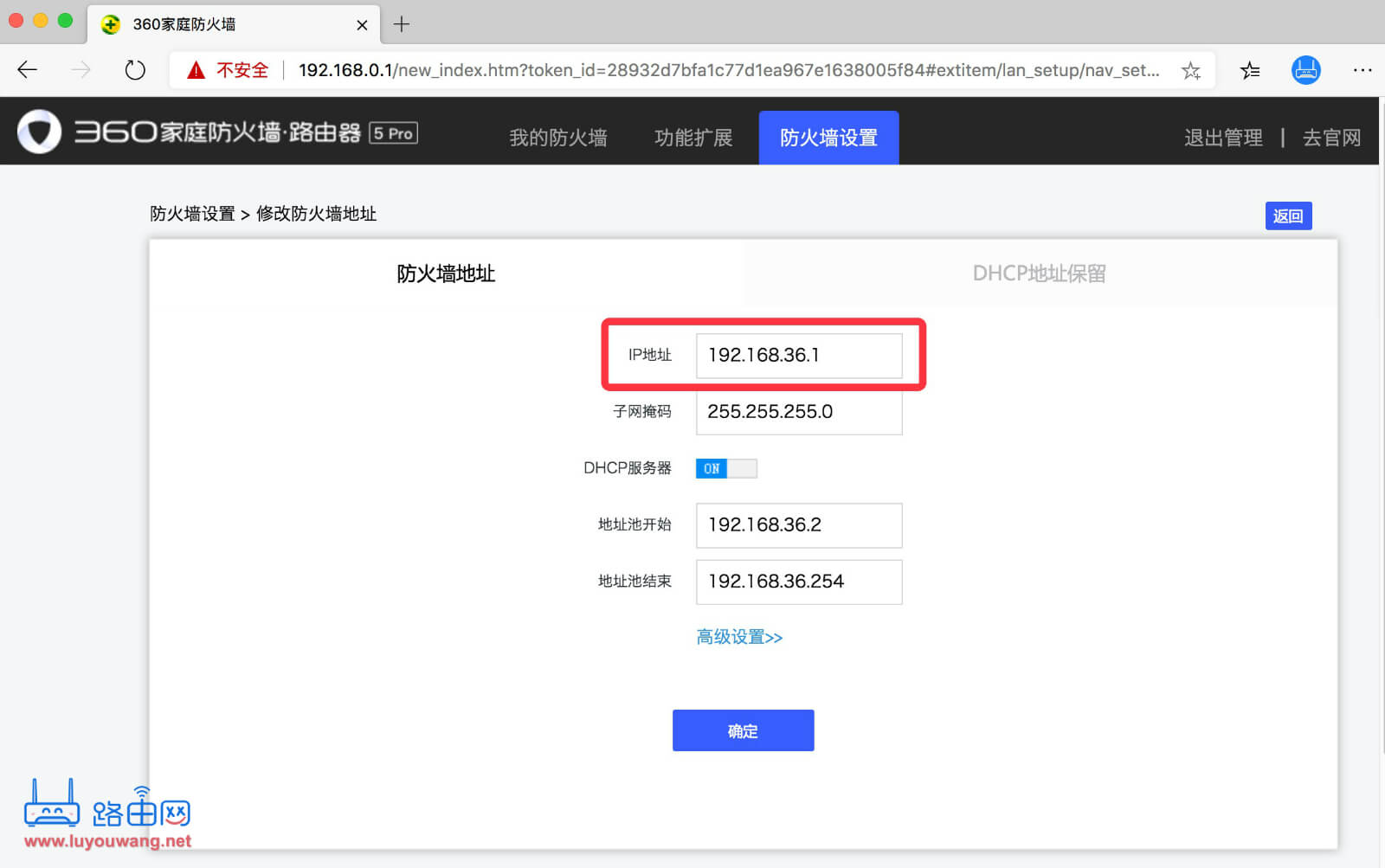Click the star to bookmark this page
Image resolution: width=1385 pixels, height=868 pixels.
1192,70
